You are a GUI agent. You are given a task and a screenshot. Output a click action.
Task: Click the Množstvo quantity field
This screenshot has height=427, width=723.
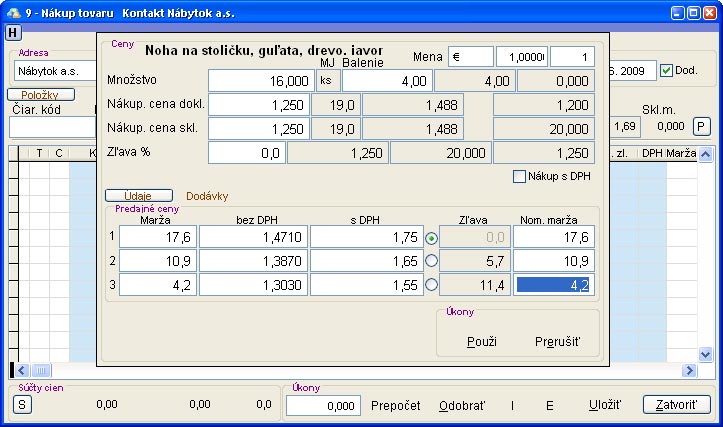260,81
